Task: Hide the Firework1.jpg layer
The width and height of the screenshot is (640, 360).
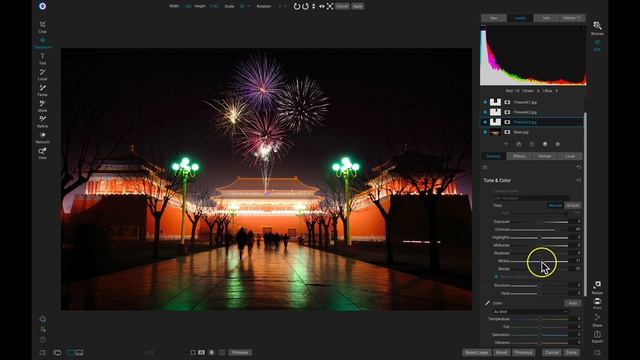Action: (485, 102)
